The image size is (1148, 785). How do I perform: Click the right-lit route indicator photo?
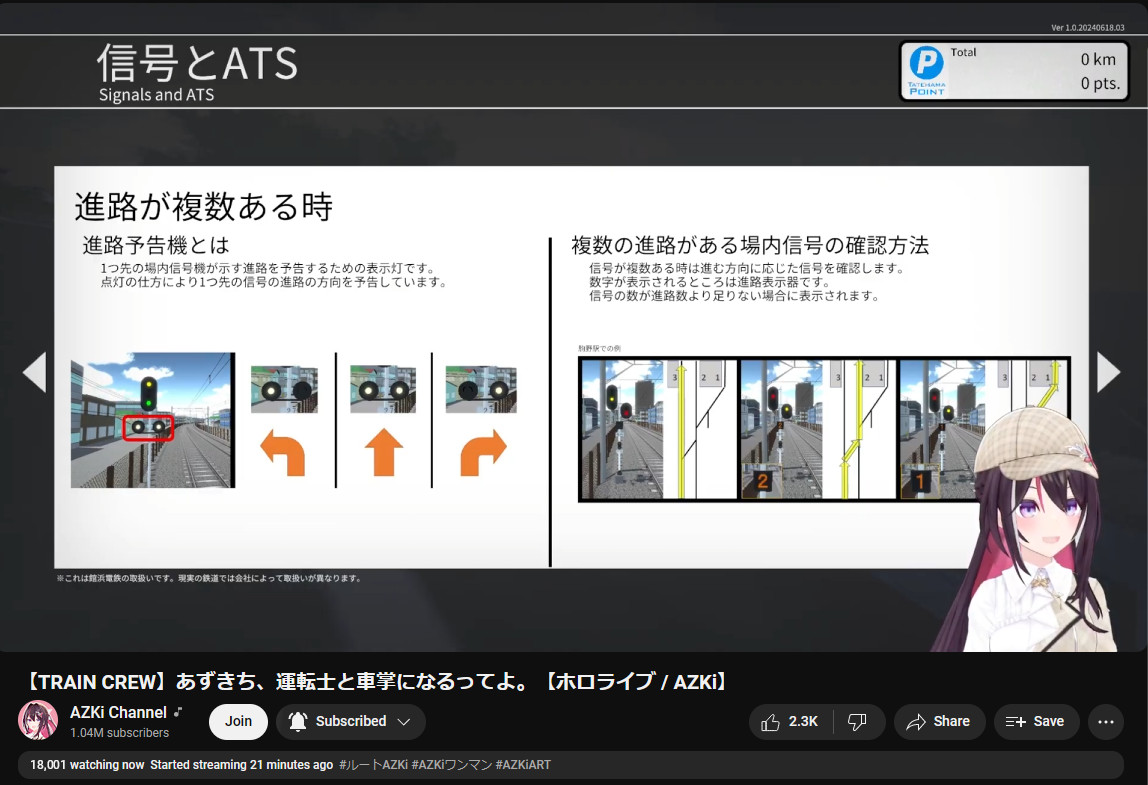click(x=481, y=390)
